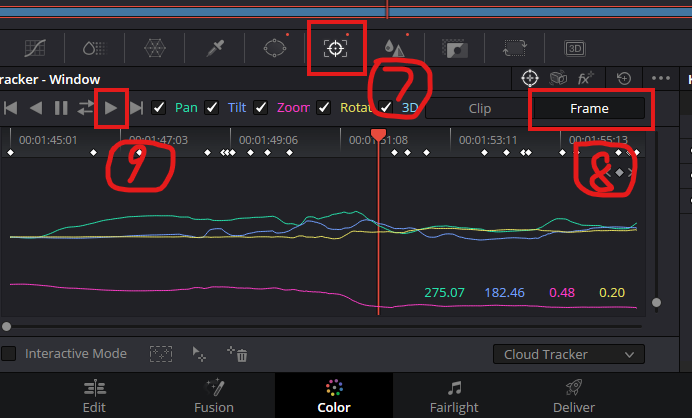692x418 pixels.
Task: Click the vertical zoom slider handle
Action: [x=656, y=302]
